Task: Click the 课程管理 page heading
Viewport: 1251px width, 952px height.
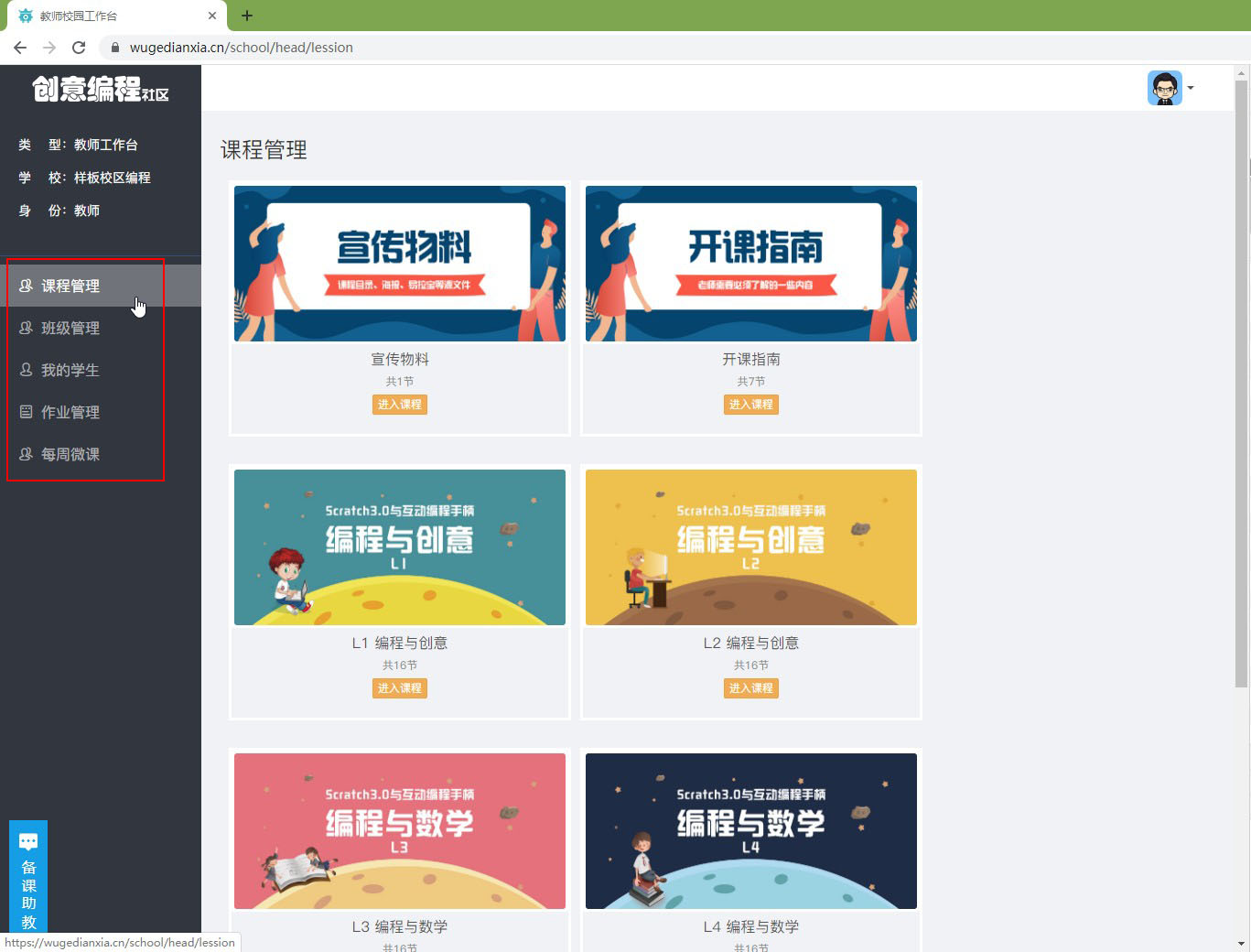Action: (264, 150)
